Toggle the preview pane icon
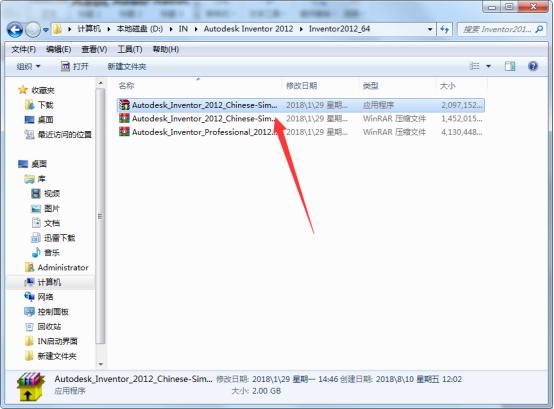 (510, 66)
